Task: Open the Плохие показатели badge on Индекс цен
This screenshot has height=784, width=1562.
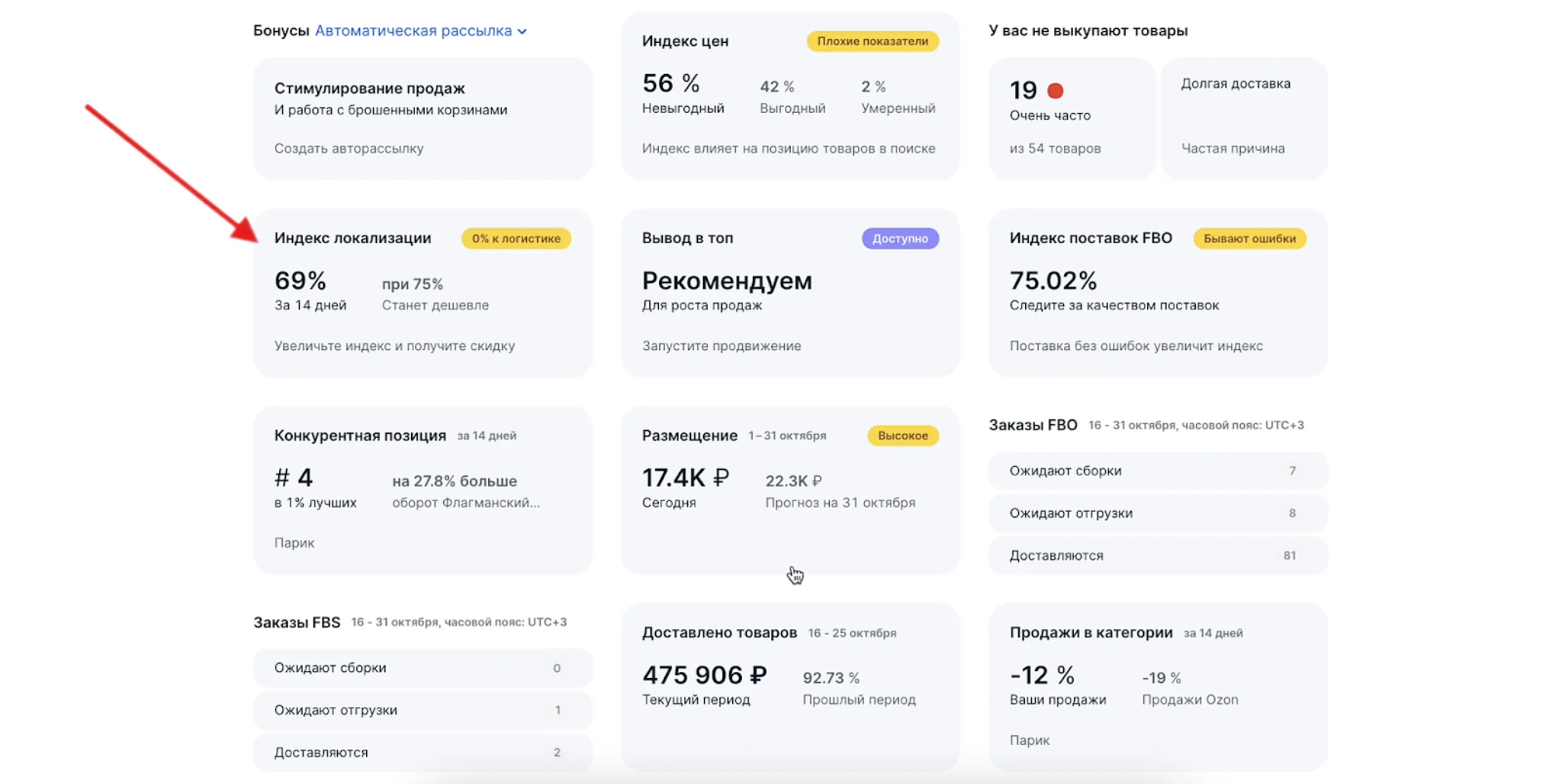Action: [x=872, y=41]
